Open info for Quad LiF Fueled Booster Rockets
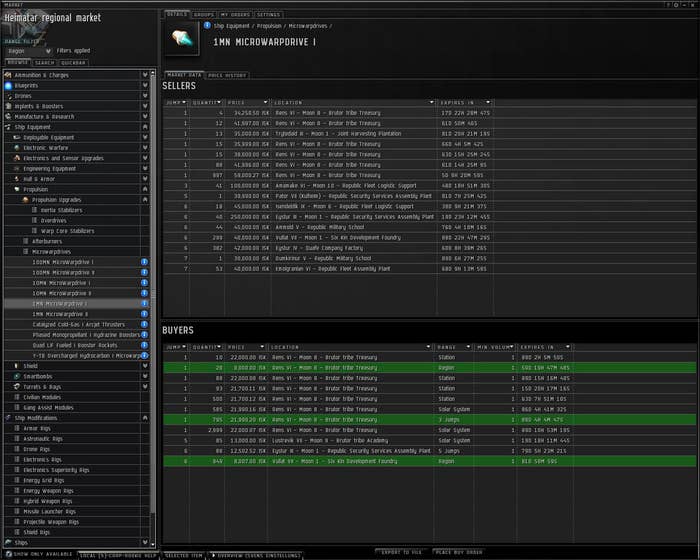Image resolution: width=700 pixels, height=560 pixels. click(144, 345)
